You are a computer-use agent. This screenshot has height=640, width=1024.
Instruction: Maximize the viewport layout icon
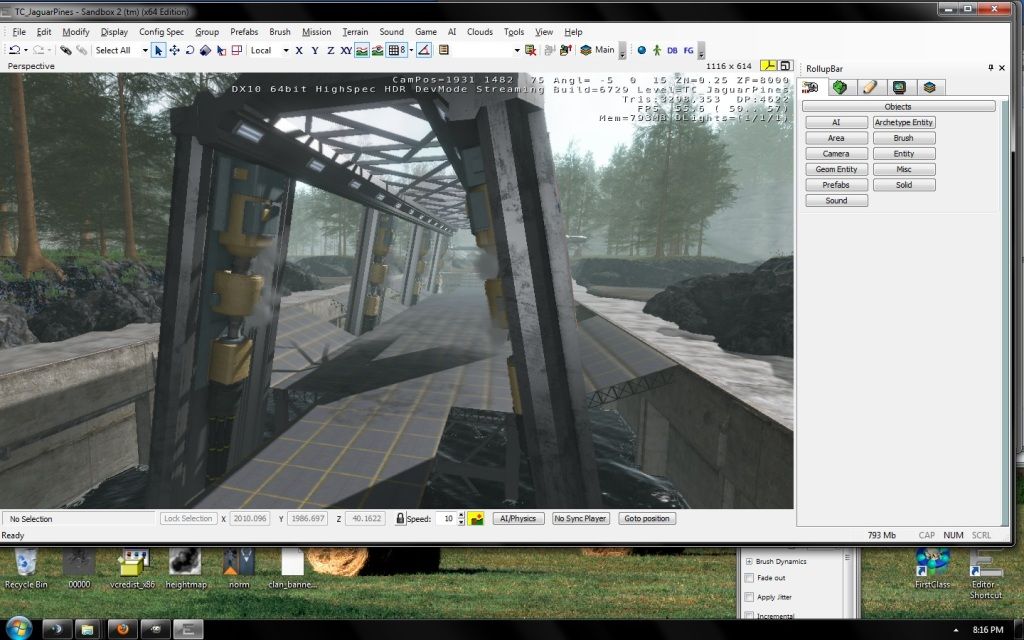point(786,65)
